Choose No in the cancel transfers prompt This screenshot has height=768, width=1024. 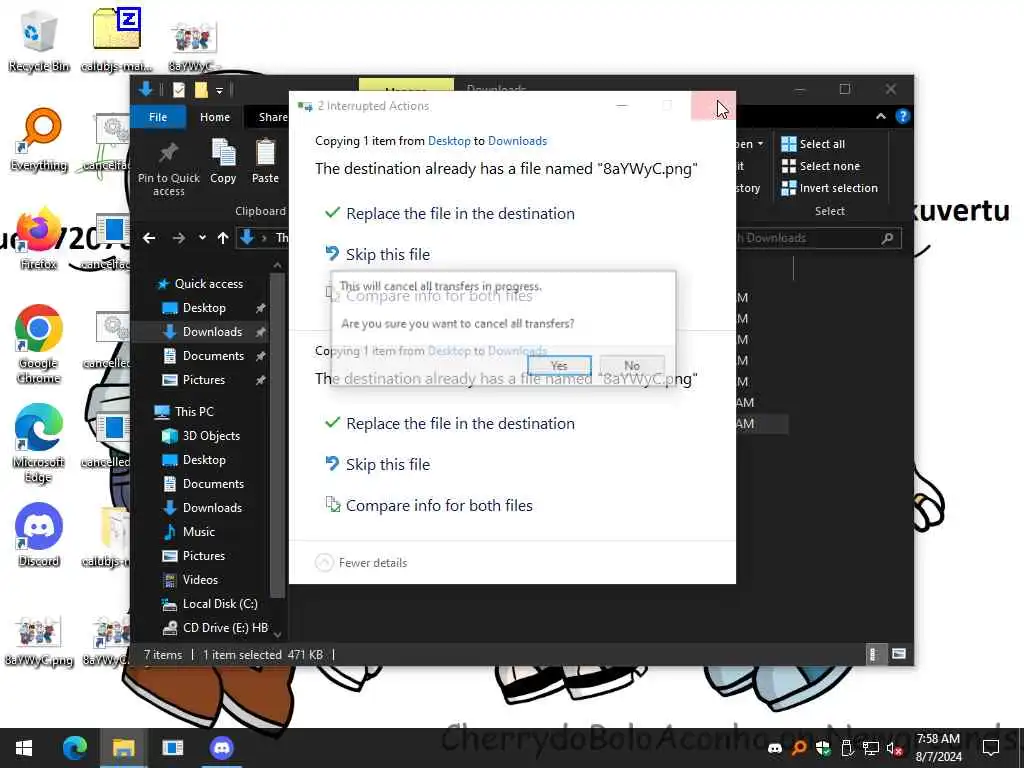[x=632, y=365]
